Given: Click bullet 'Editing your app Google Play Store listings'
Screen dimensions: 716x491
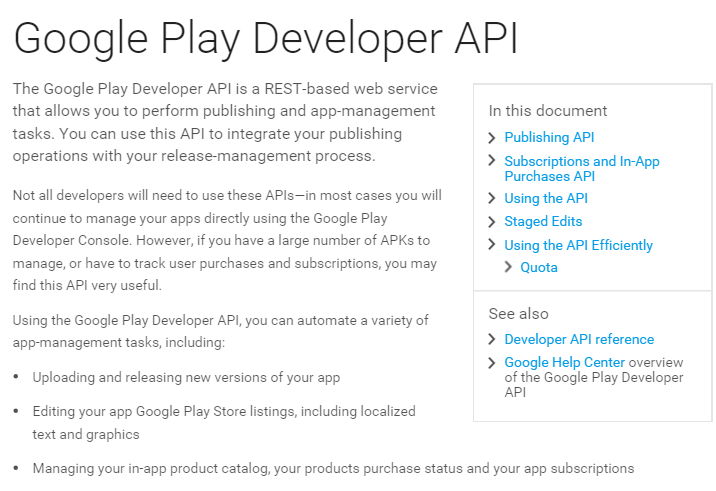Looking at the screenshot, I should point(224,422).
